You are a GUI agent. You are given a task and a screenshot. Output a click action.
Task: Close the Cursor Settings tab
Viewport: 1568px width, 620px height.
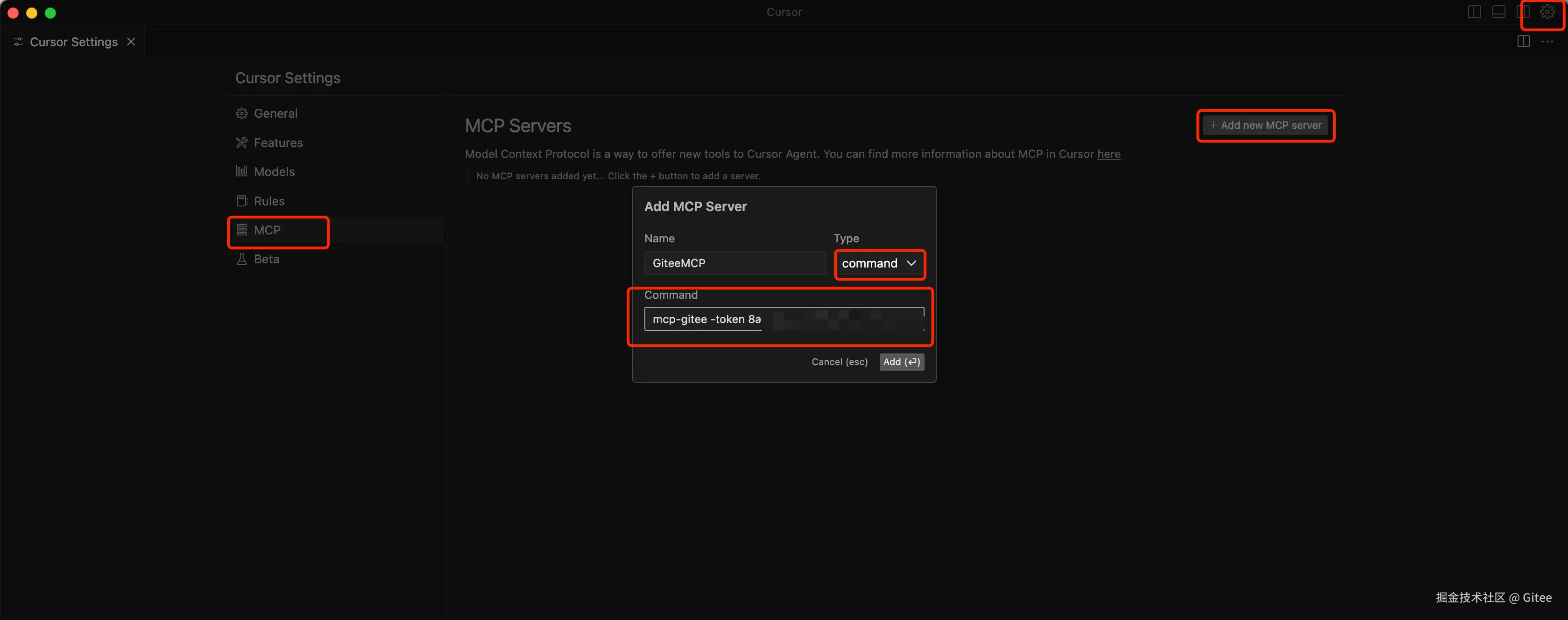coord(131,42)
